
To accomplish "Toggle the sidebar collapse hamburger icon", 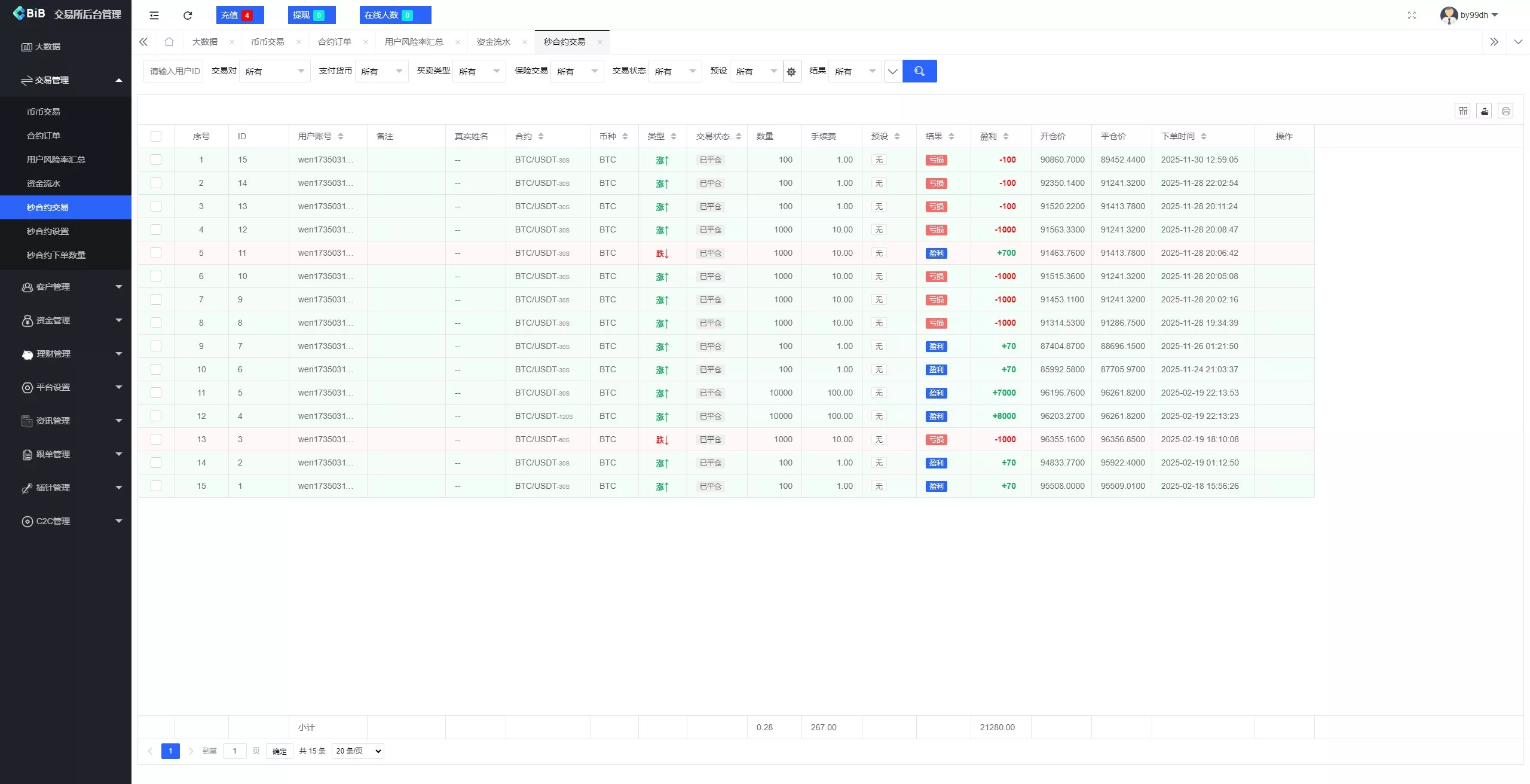I will 154,16.
